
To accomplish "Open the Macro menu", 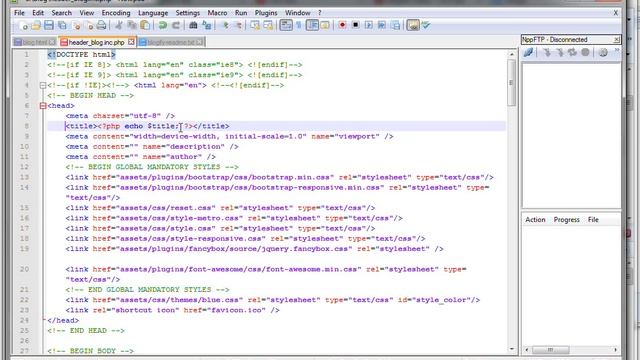I will pos(217,13).
